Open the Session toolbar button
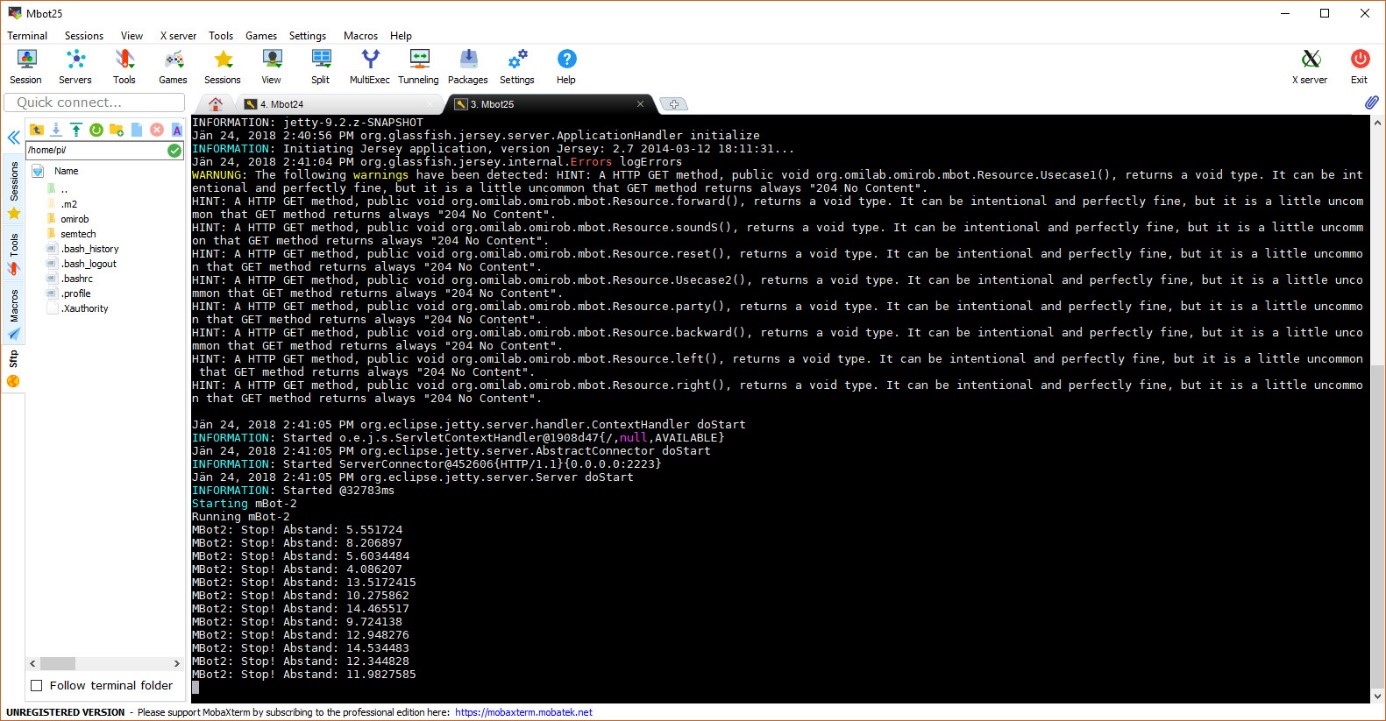The width and height of the screenshot is (1386, 721). click(x=26, y=67)
